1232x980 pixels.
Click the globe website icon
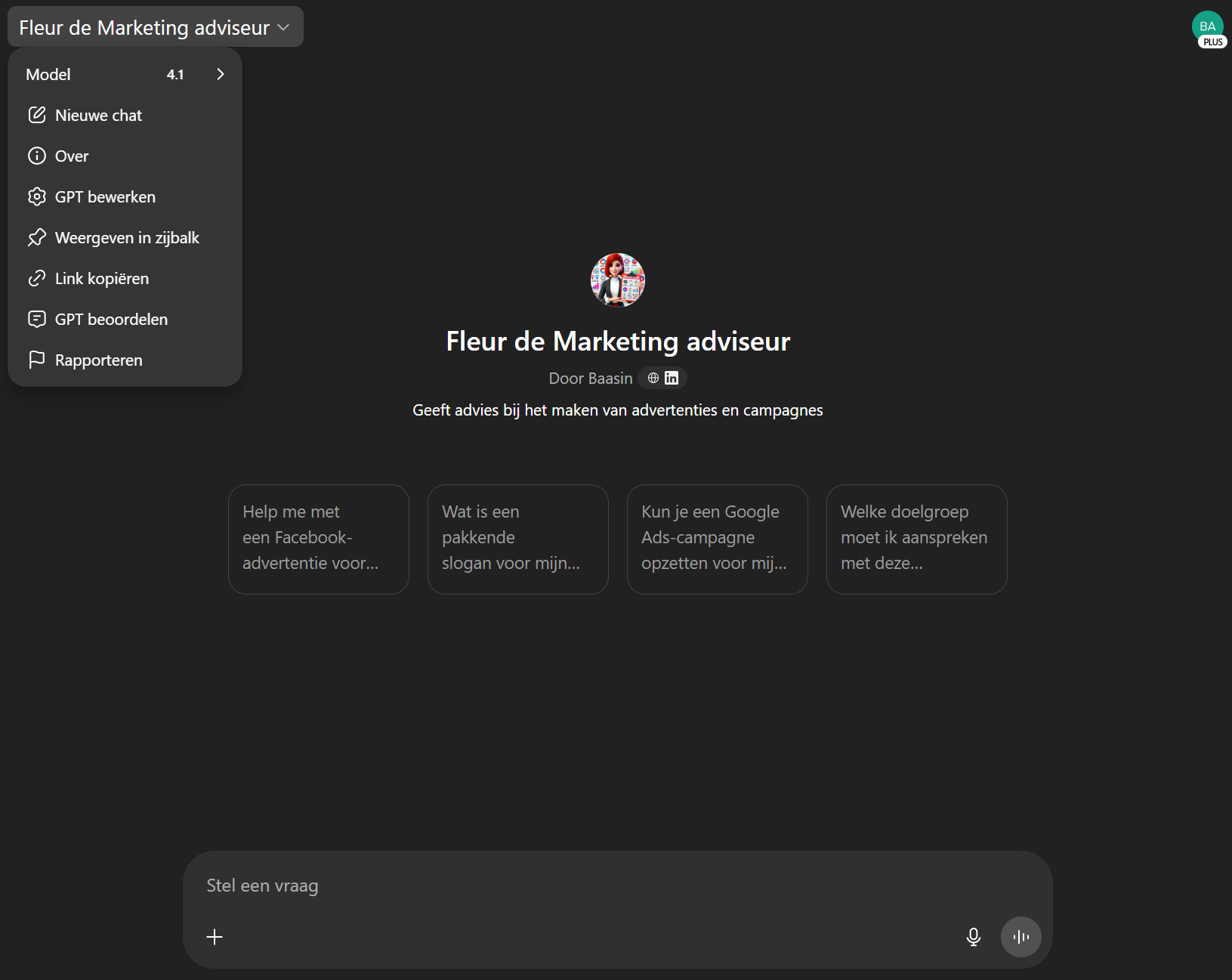pyautogui.click(x=653, y=378)
